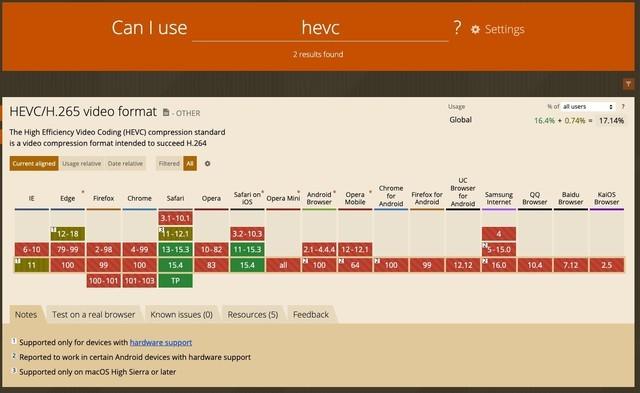Click the Chrome 101-103 cell
The height and width of the screenshot is (393, 640).
pos(140,281)
